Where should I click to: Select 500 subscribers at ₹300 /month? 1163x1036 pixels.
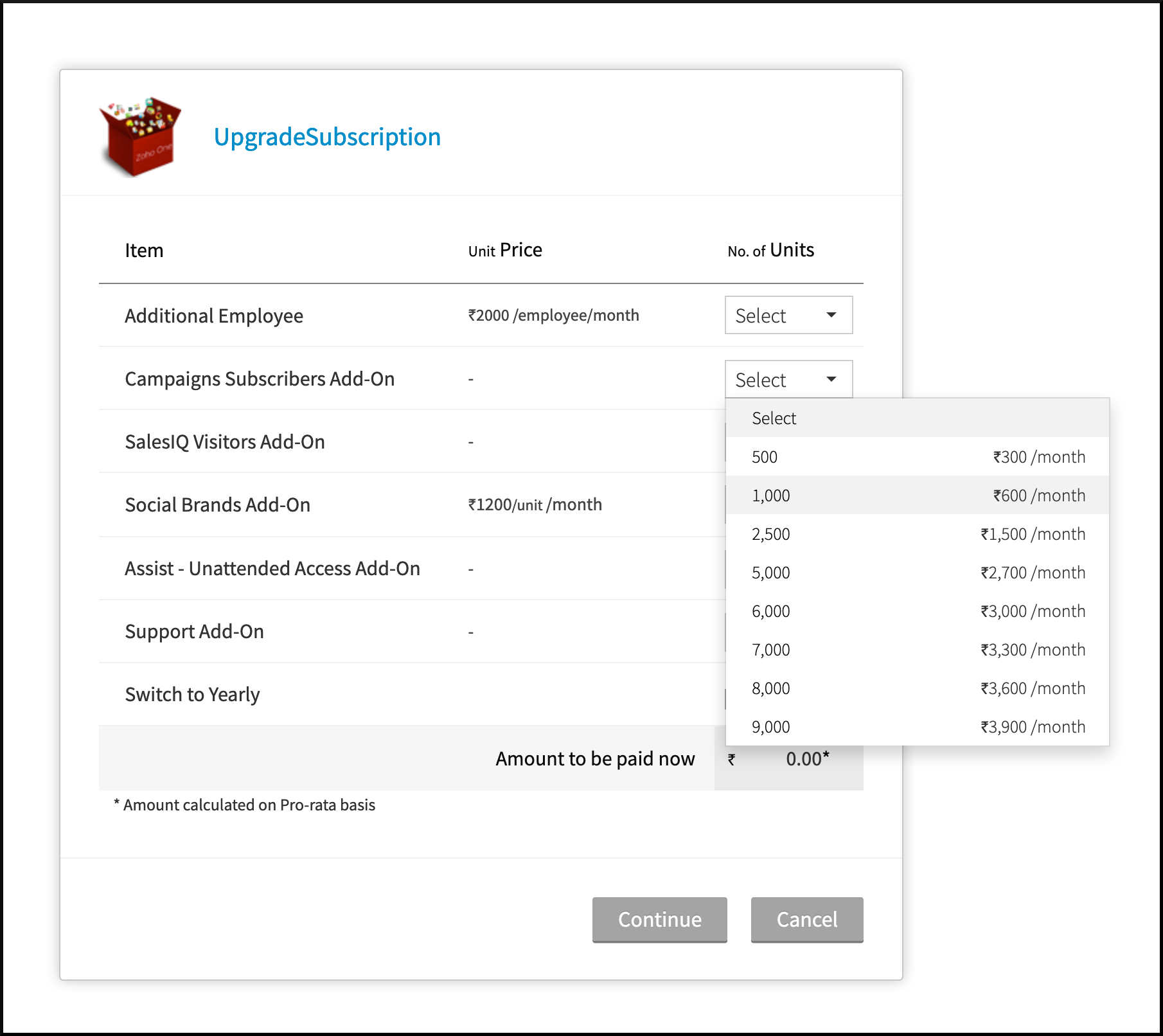pos(917,456)
